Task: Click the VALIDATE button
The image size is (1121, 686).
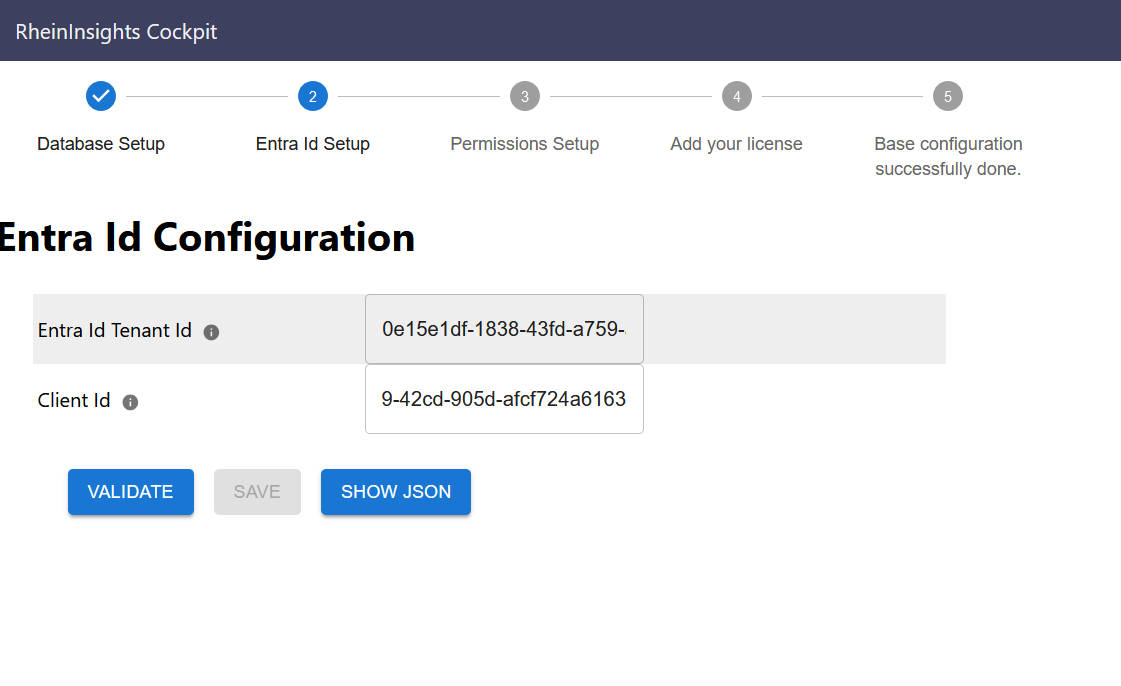Action: point(131,492)
